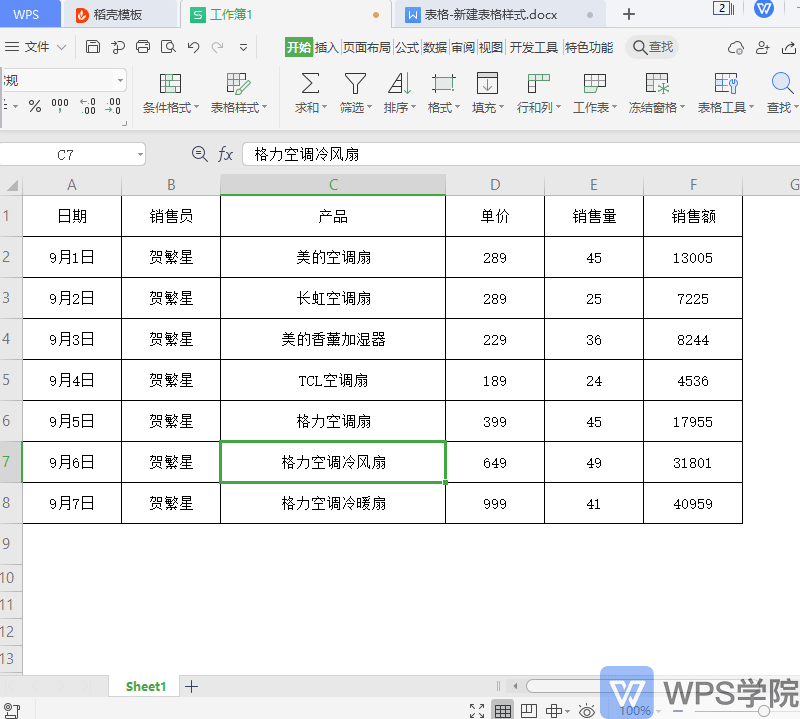
Task: Increase decimal places icon
Action: 88,106
